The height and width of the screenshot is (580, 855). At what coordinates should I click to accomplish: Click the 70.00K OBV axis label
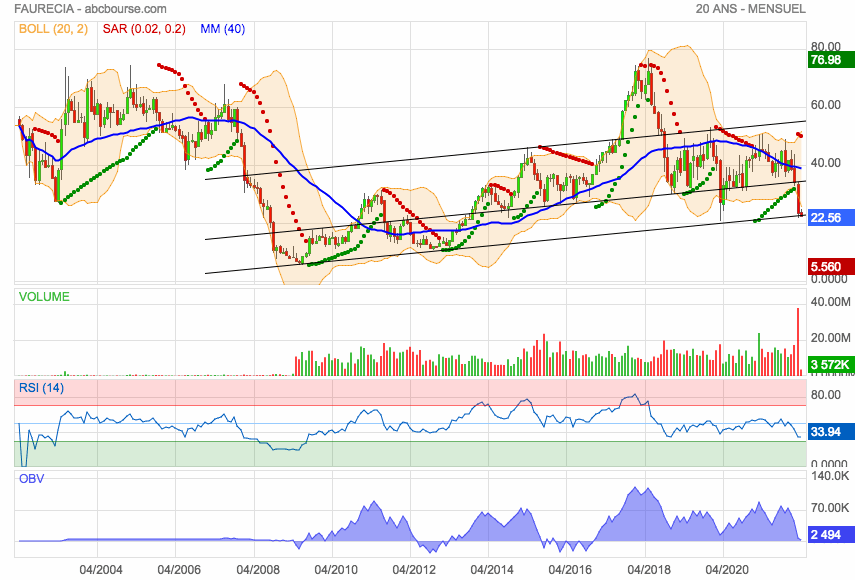(x=830, y=508)
